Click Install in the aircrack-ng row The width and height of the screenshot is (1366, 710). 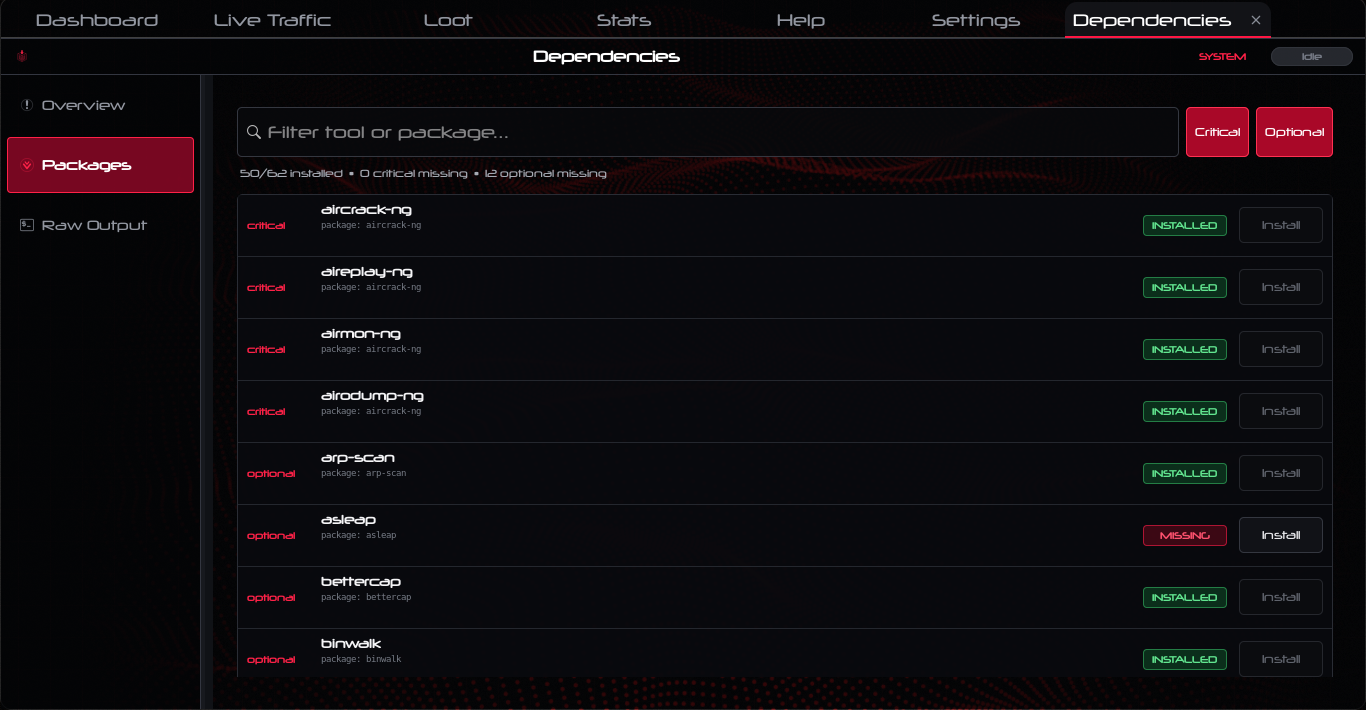coord(1281,225)
